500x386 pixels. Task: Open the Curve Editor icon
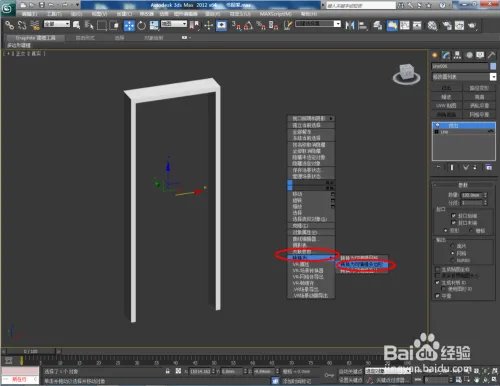click(405, 25)
